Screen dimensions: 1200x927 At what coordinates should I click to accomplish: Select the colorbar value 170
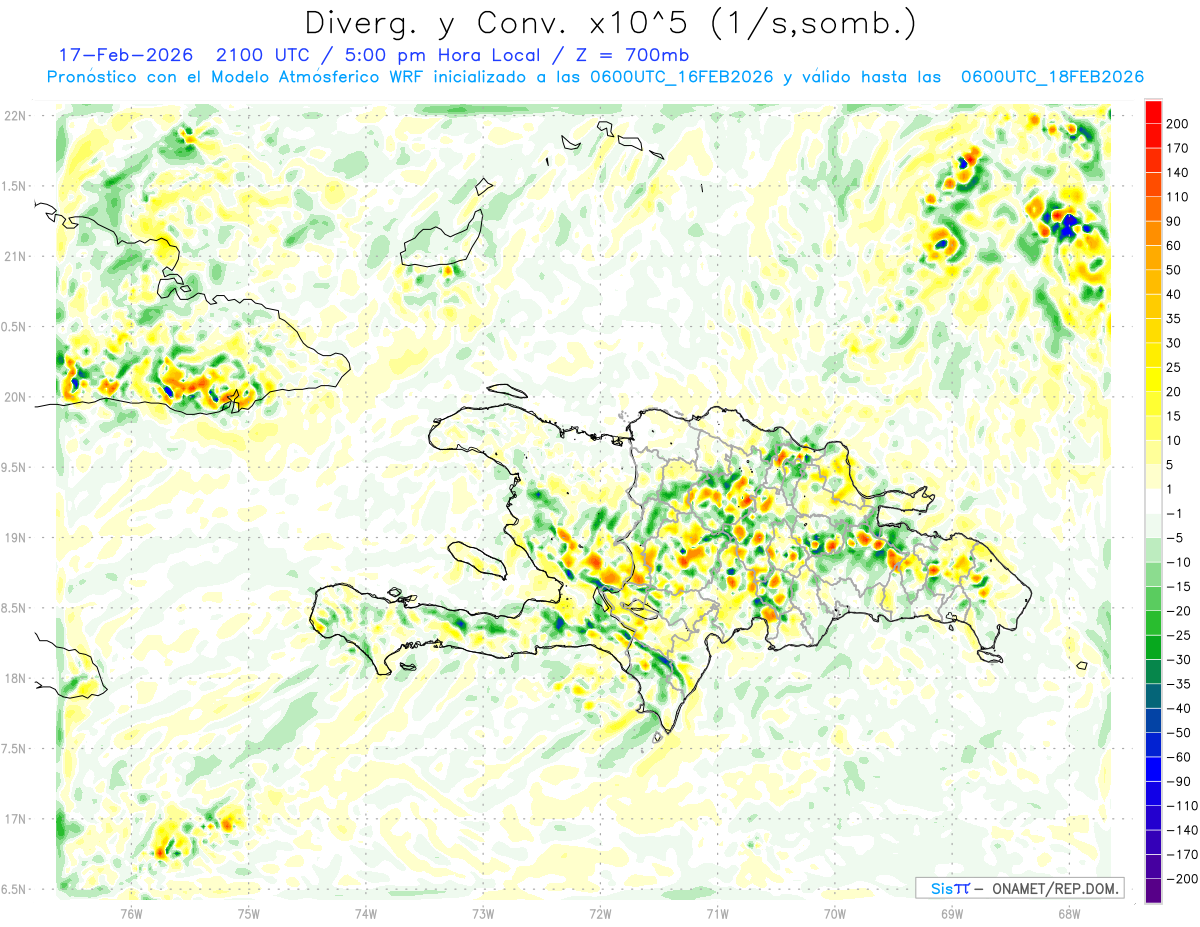1176,148
